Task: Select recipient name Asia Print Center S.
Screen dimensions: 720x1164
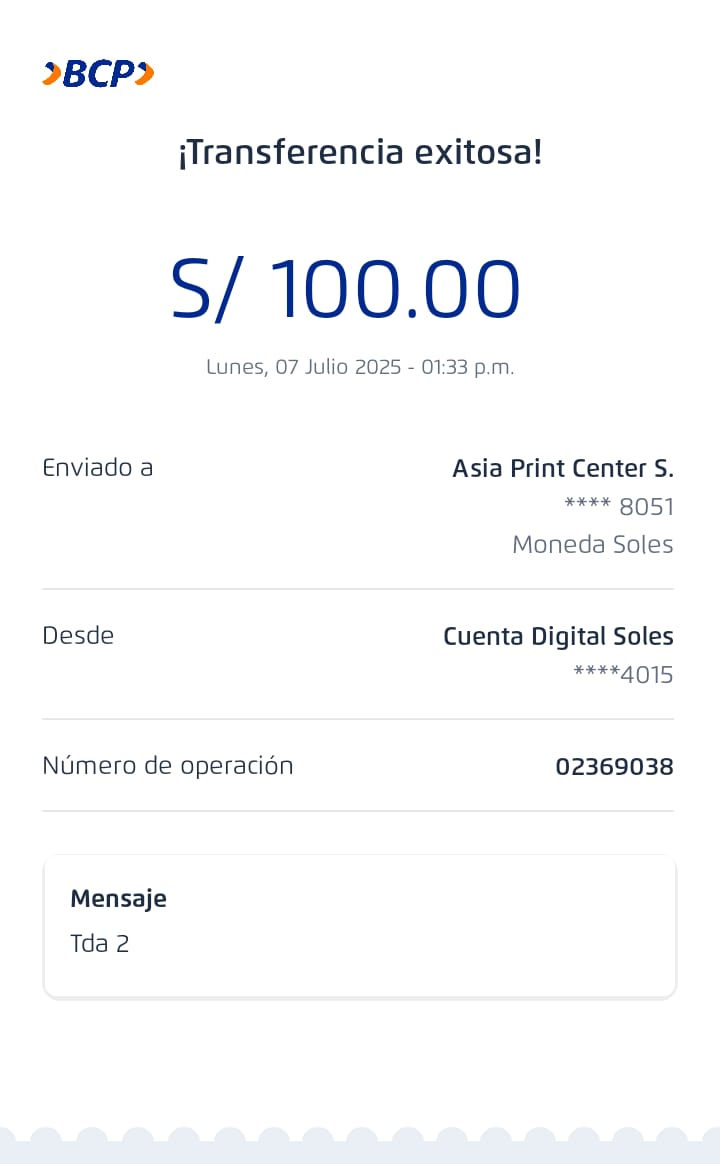Action: pyautogui.click(x=563, y=468)
